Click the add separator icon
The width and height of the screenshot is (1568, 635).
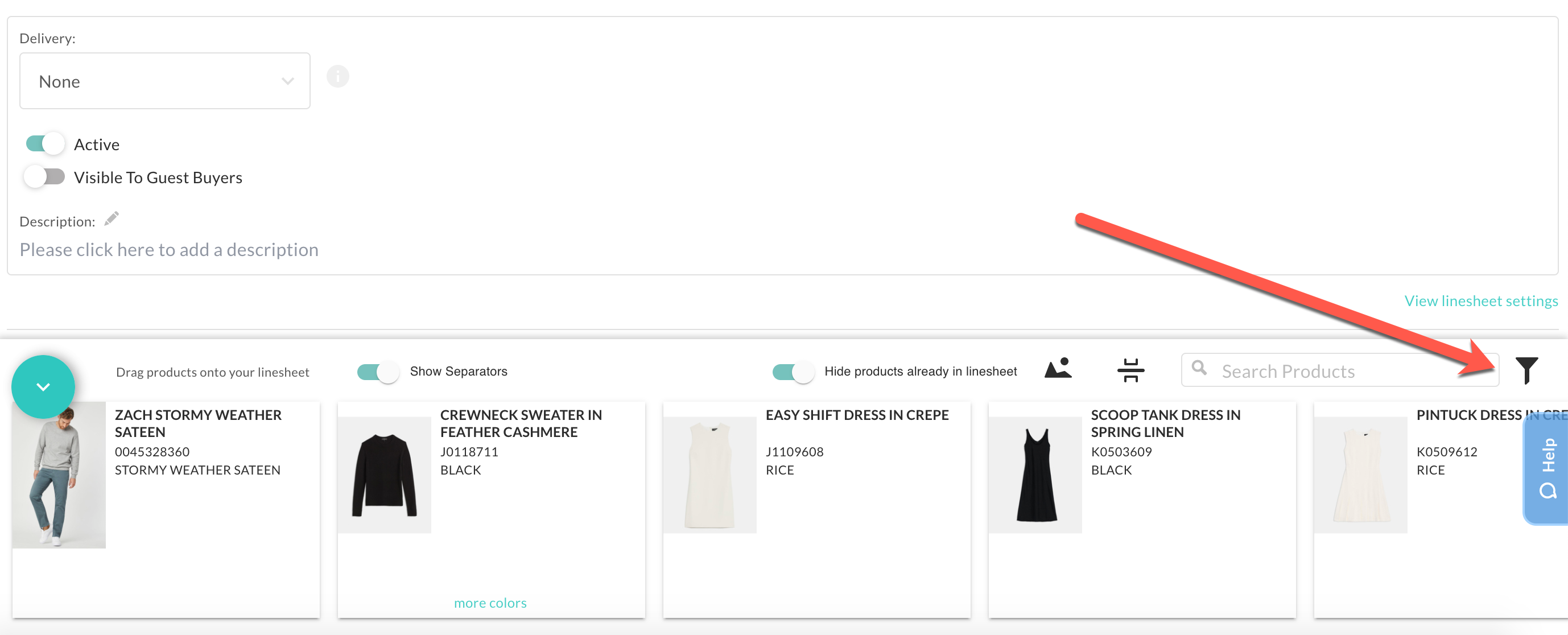click(1130, 369)
